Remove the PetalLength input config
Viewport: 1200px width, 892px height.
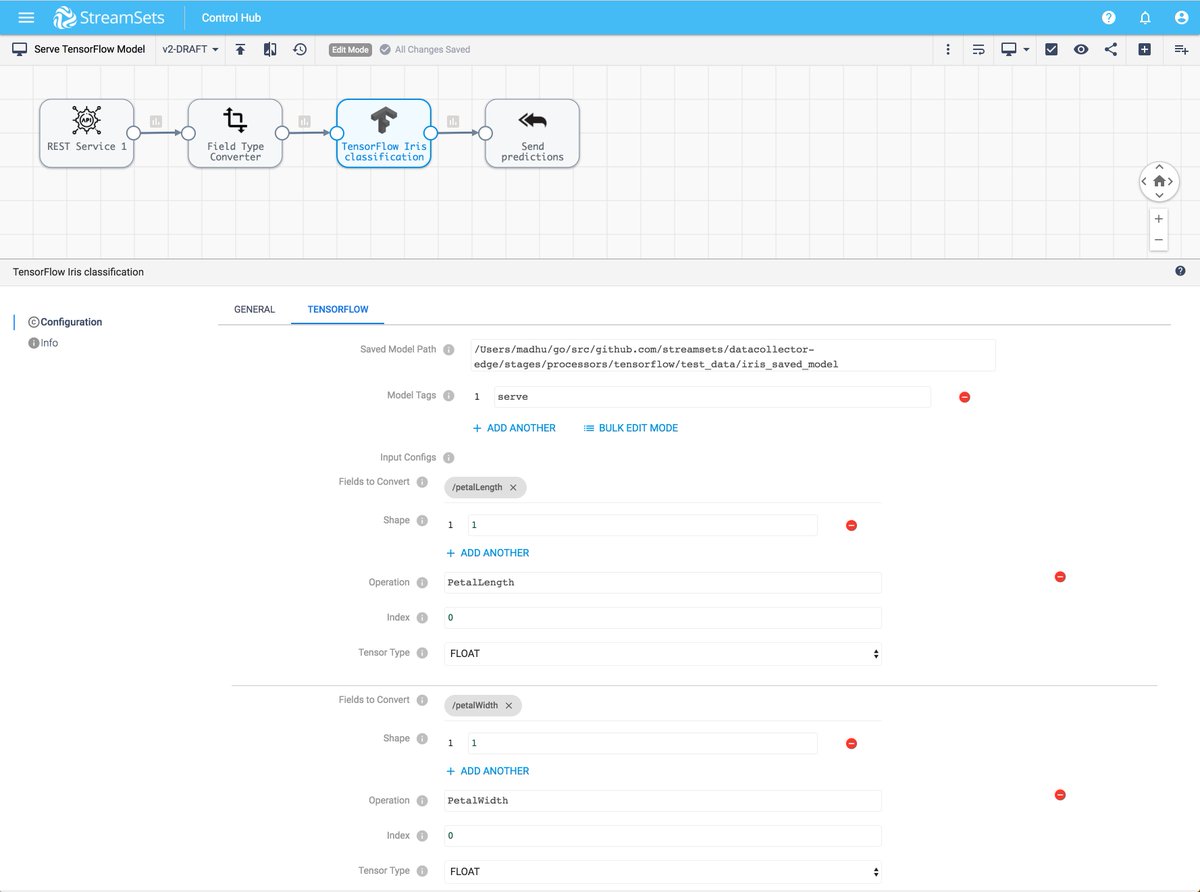coord(1059,576)
